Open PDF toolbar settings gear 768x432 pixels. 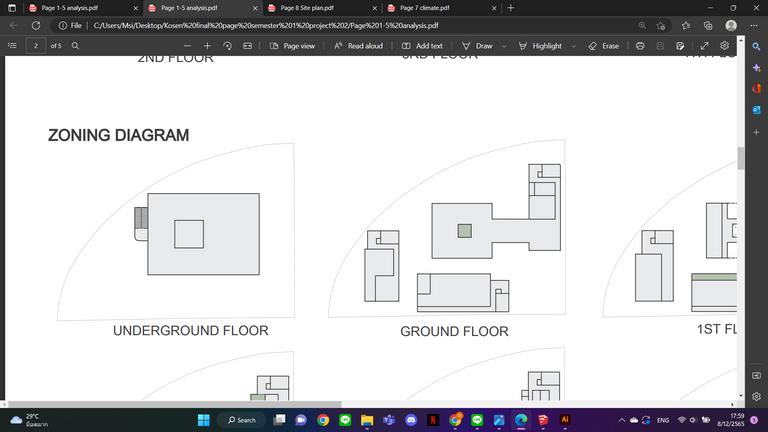[x=724, y=46]
